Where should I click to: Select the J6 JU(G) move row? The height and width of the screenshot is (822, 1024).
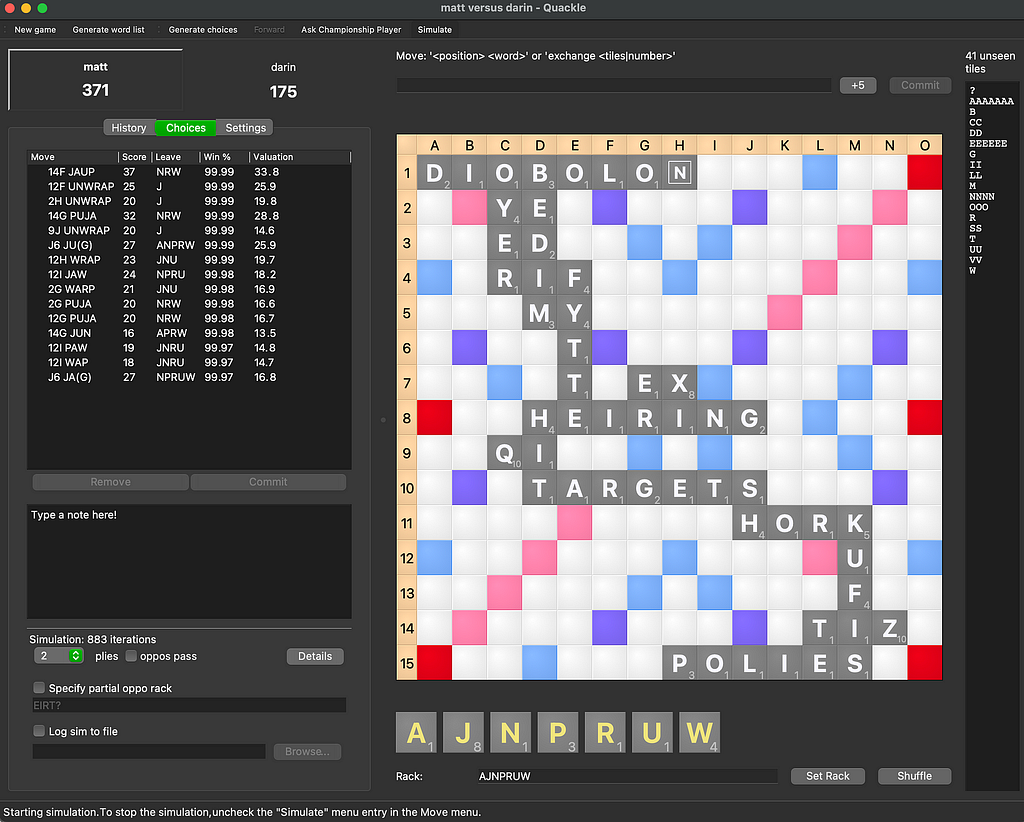tap(189, 245)
